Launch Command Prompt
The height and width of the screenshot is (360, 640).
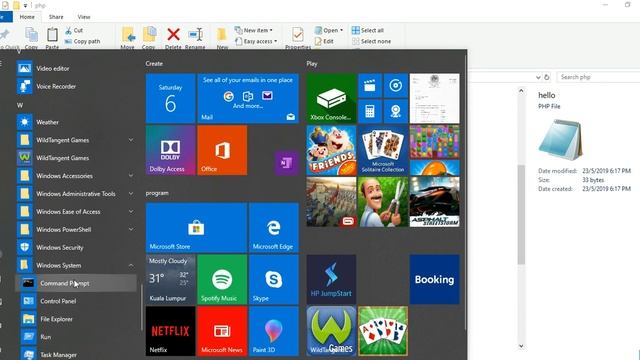tap(76, 283)
